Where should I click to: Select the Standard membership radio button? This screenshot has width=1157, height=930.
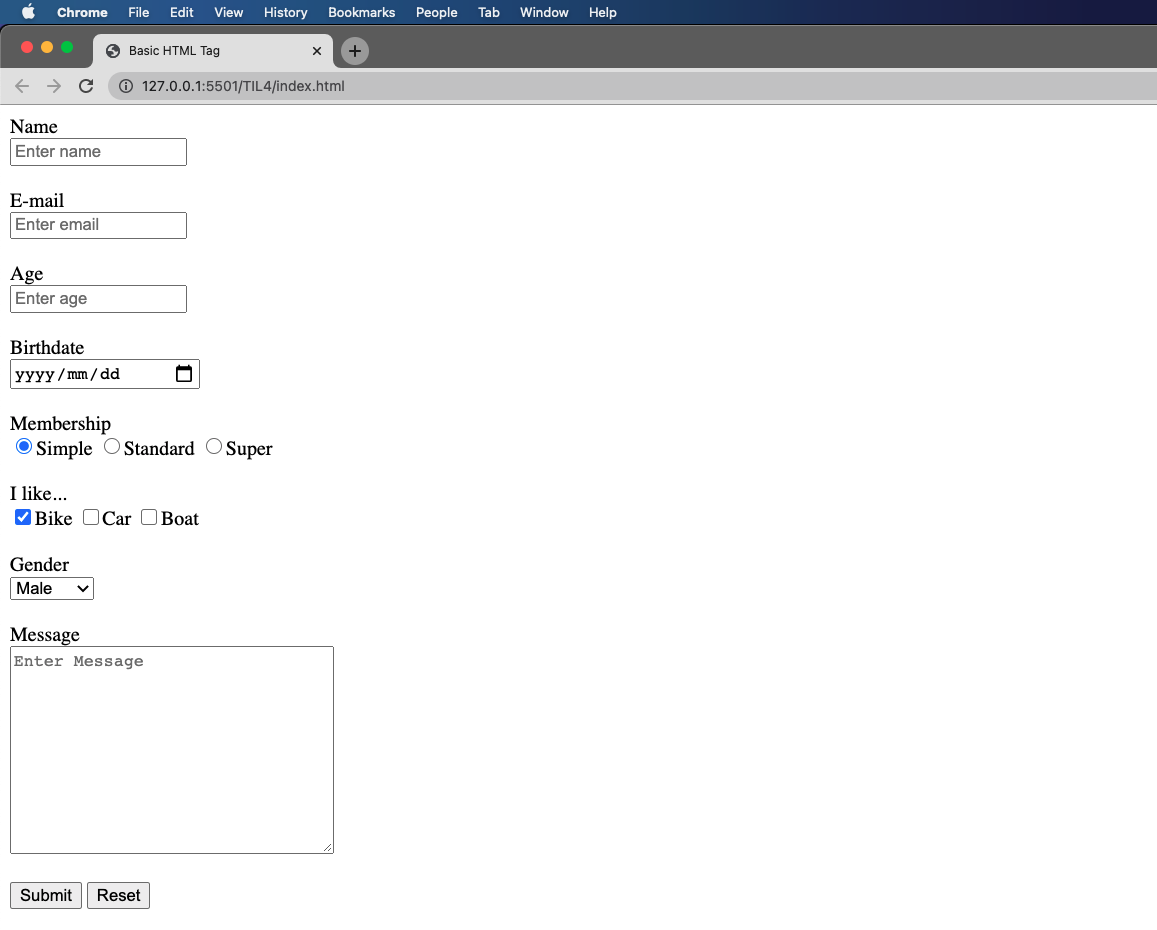tap(111, 447)
